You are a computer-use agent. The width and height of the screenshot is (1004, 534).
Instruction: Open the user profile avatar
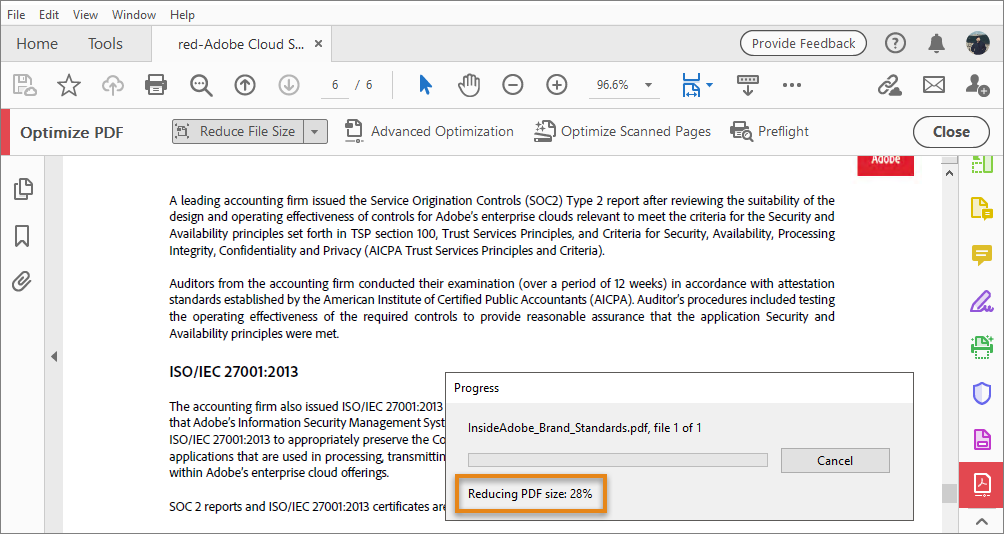pos(978,44)
